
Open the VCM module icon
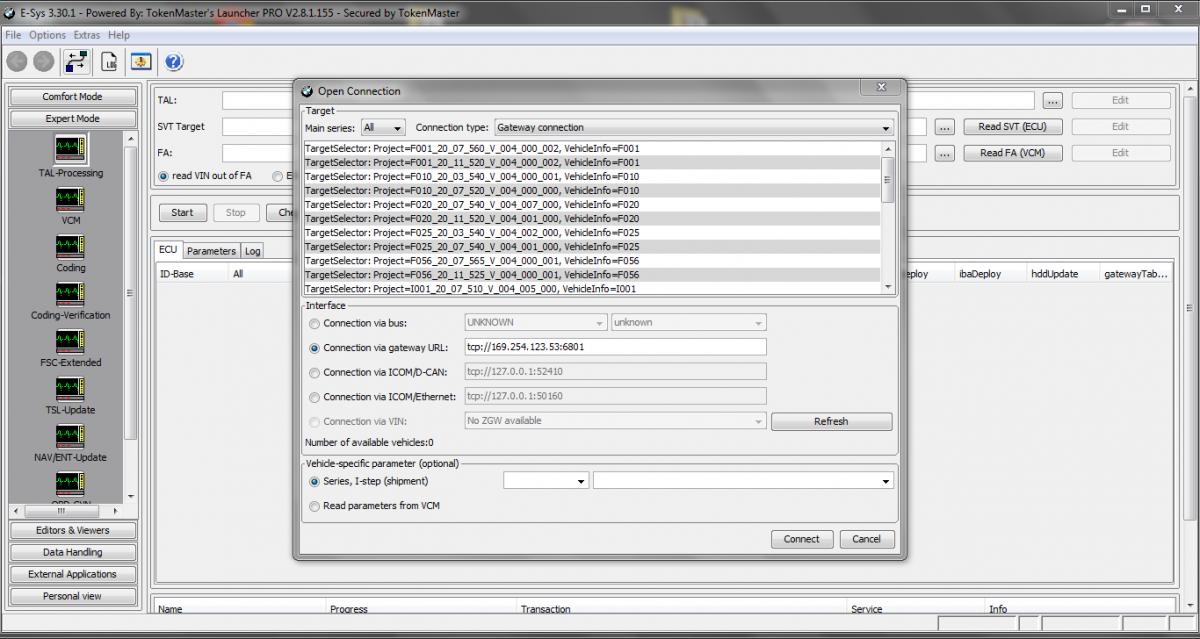(70, 199)
